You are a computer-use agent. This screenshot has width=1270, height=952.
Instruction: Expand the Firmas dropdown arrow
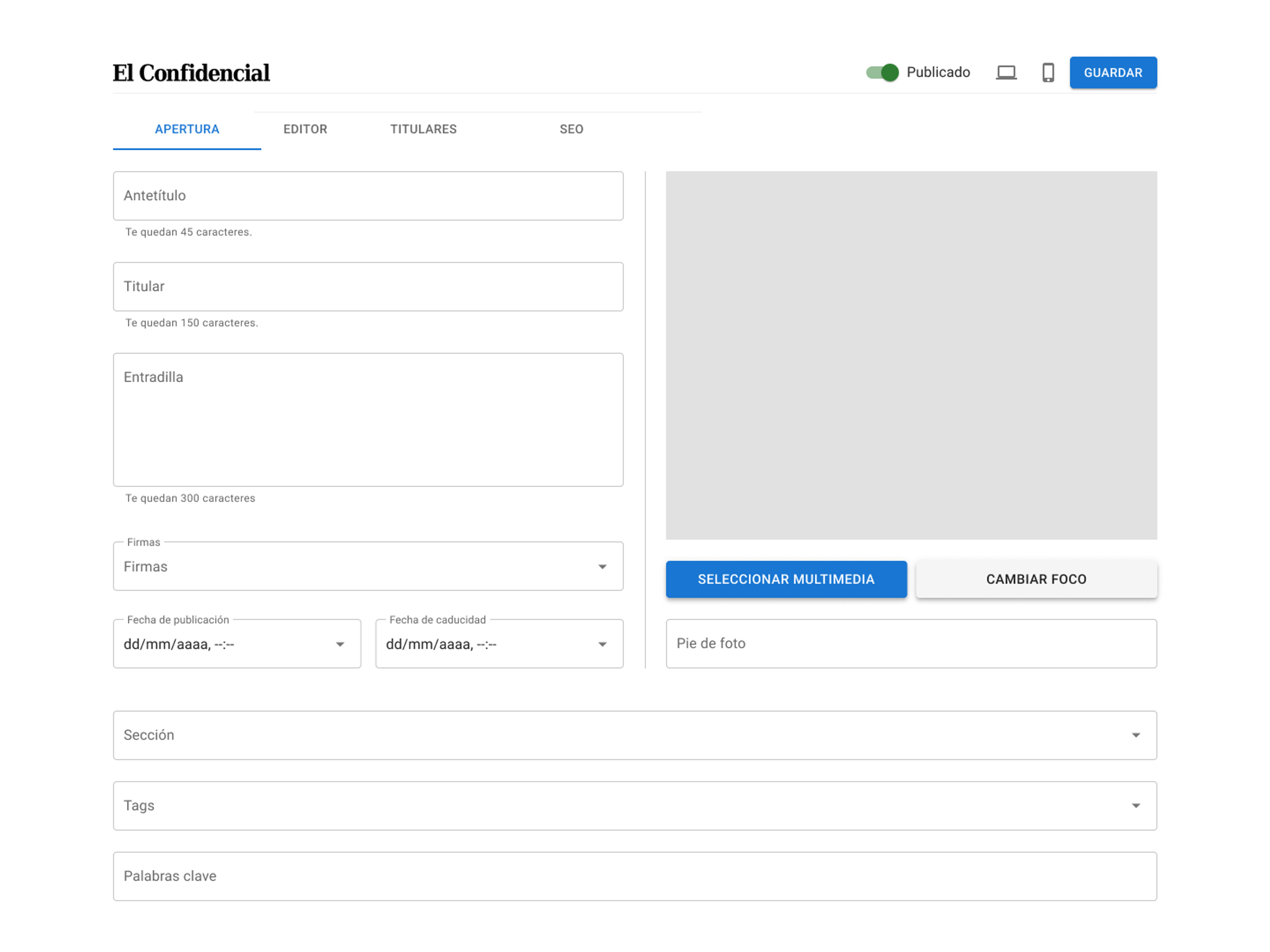click(x=602, y=567)
